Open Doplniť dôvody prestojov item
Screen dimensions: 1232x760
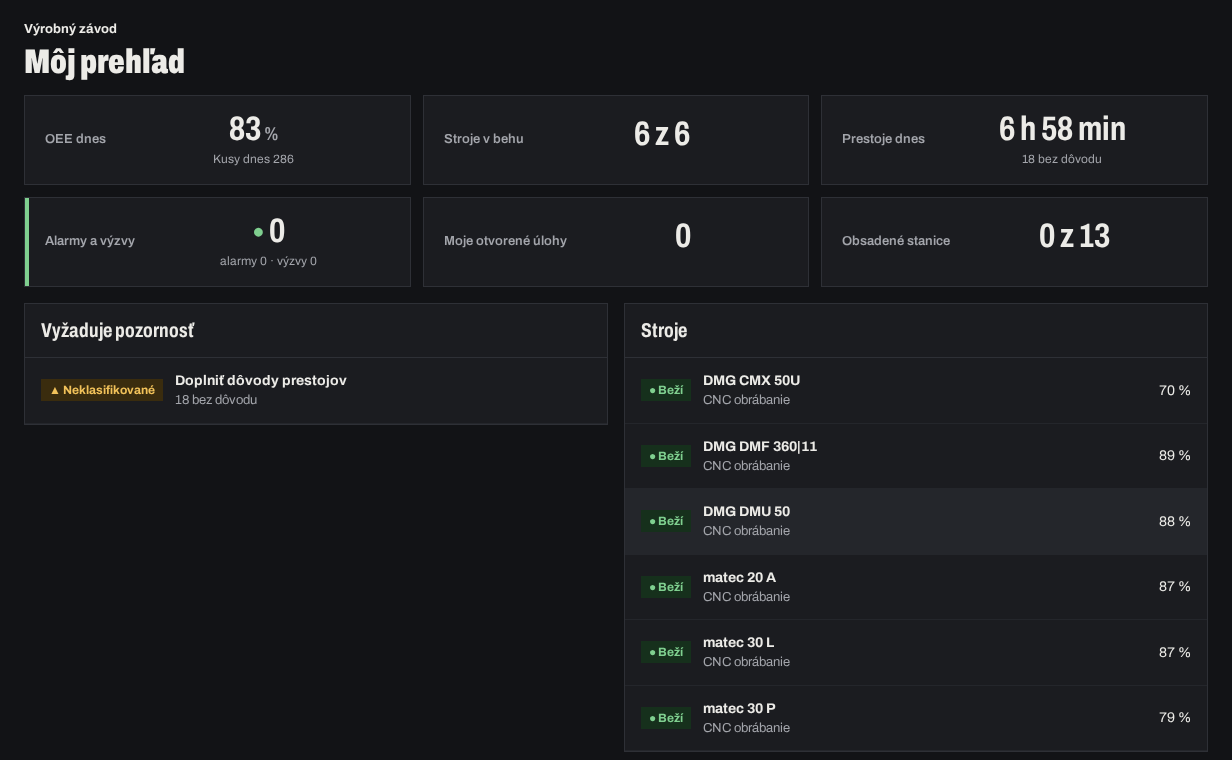point(316,390)
